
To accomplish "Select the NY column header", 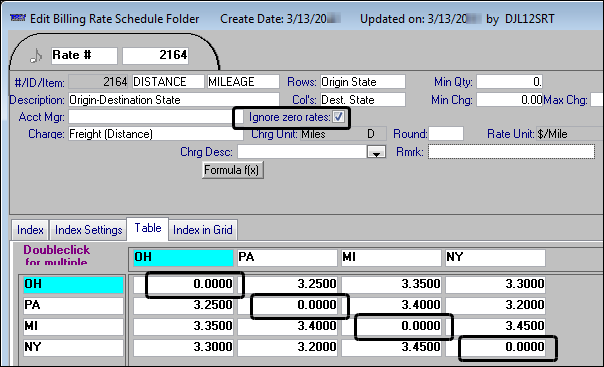I will (x=495, y=258).
